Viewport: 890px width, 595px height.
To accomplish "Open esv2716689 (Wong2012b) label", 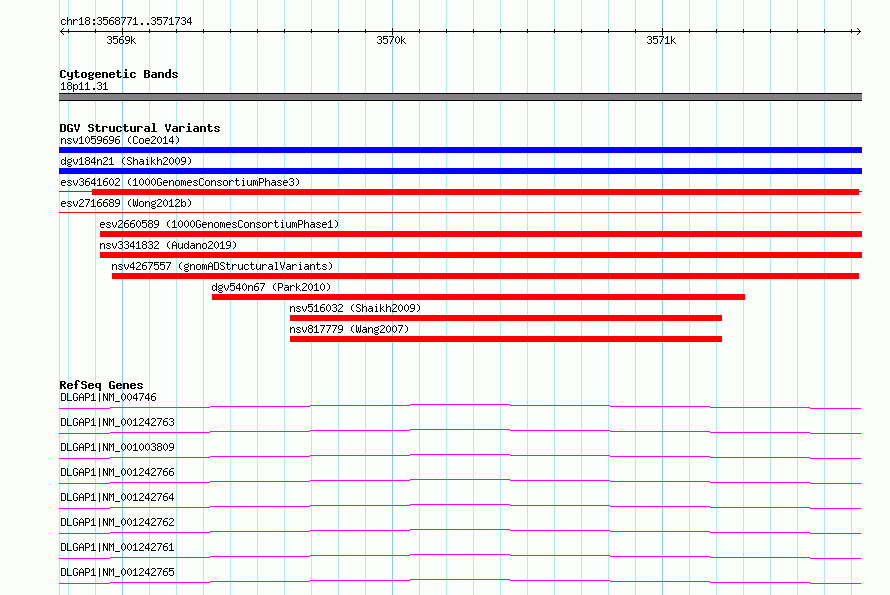I will (126, 203).
